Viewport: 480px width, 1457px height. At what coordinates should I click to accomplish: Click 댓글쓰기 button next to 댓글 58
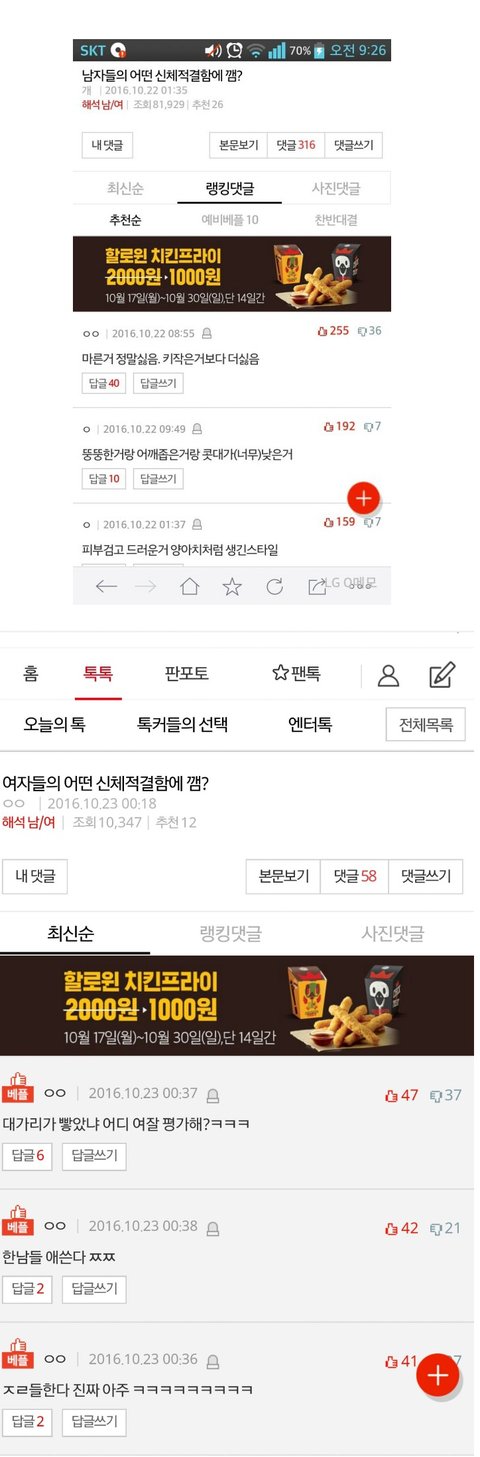pyautogui.click(x=427, y=876)
